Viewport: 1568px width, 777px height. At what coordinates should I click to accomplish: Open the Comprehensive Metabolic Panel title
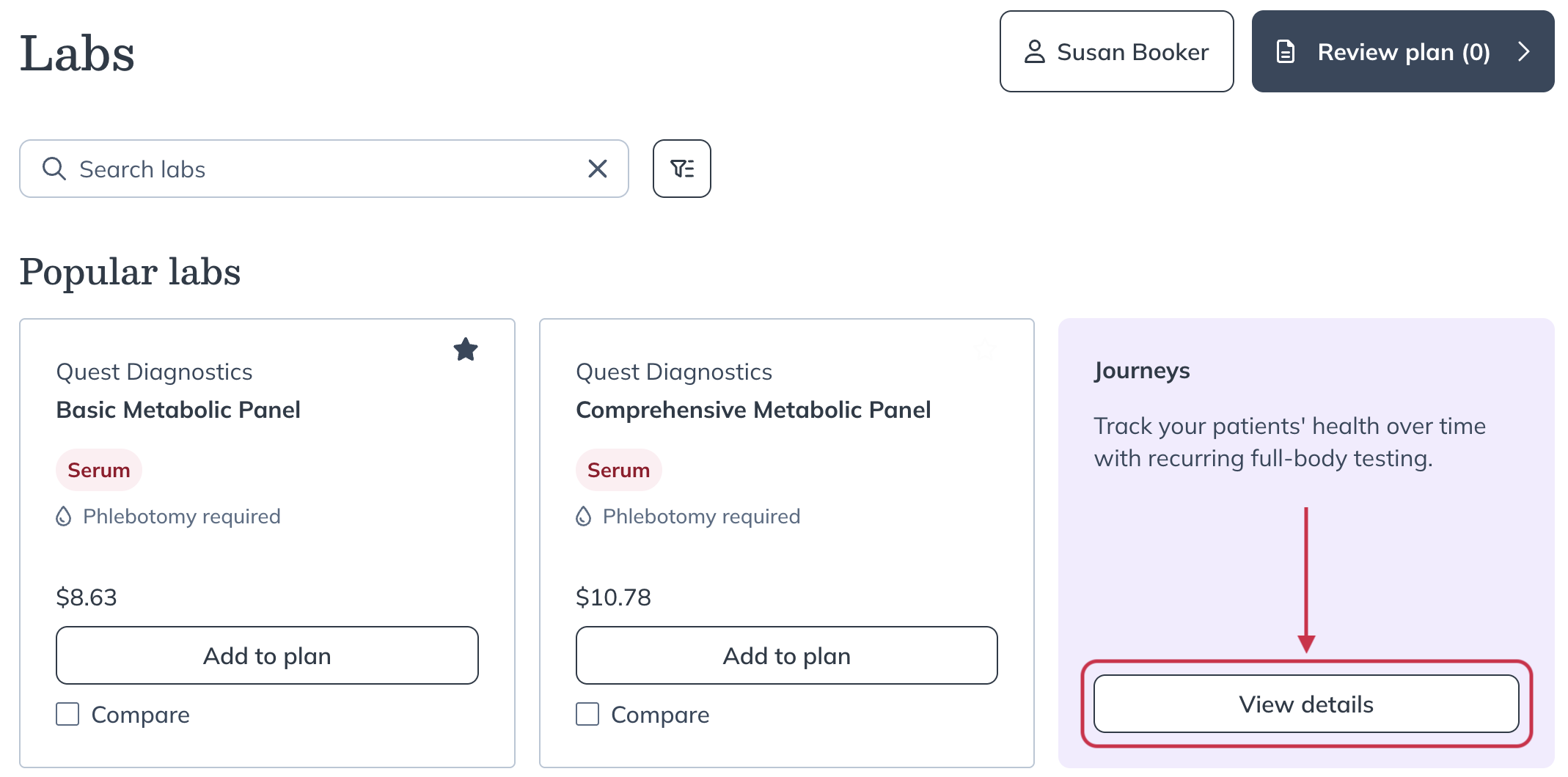[753, 410]
